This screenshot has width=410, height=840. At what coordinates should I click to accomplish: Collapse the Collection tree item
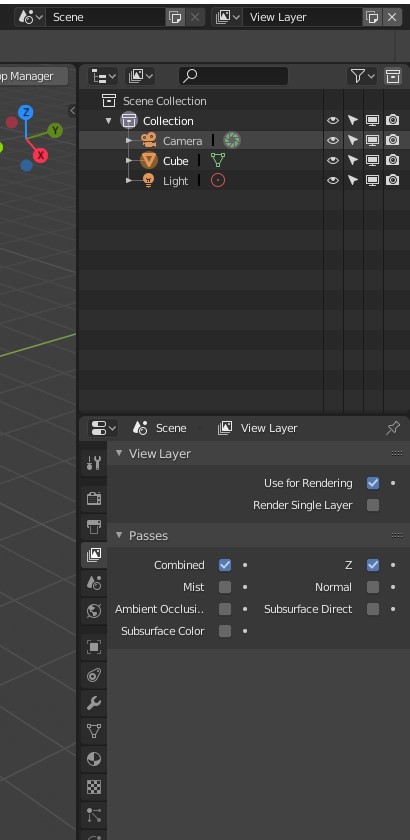(x=109, y=121)
